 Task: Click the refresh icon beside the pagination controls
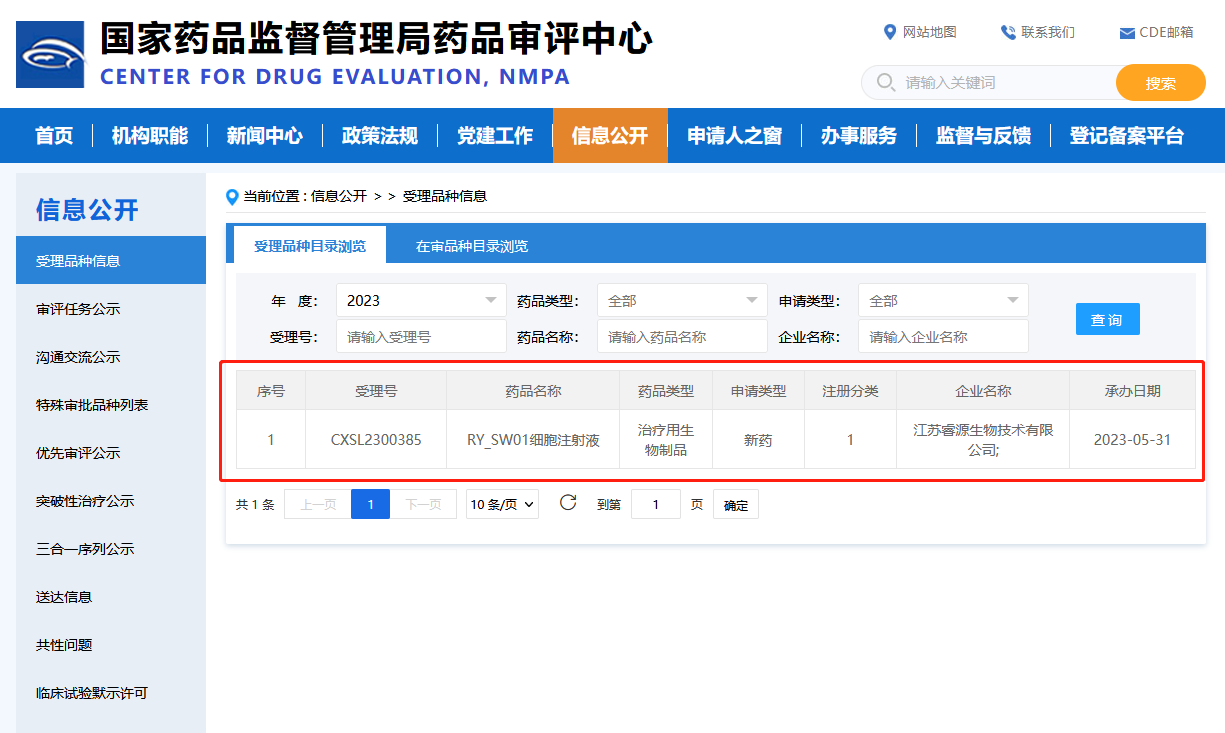tap(568, 504)
